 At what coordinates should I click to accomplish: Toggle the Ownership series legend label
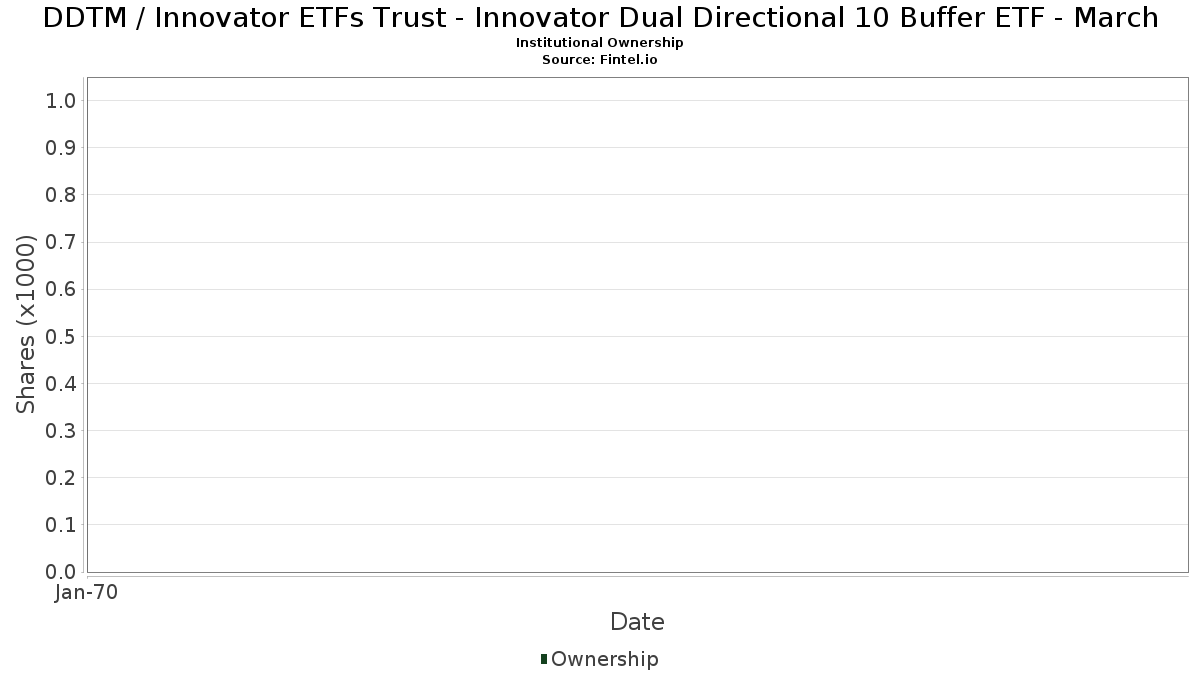point(604,659)
